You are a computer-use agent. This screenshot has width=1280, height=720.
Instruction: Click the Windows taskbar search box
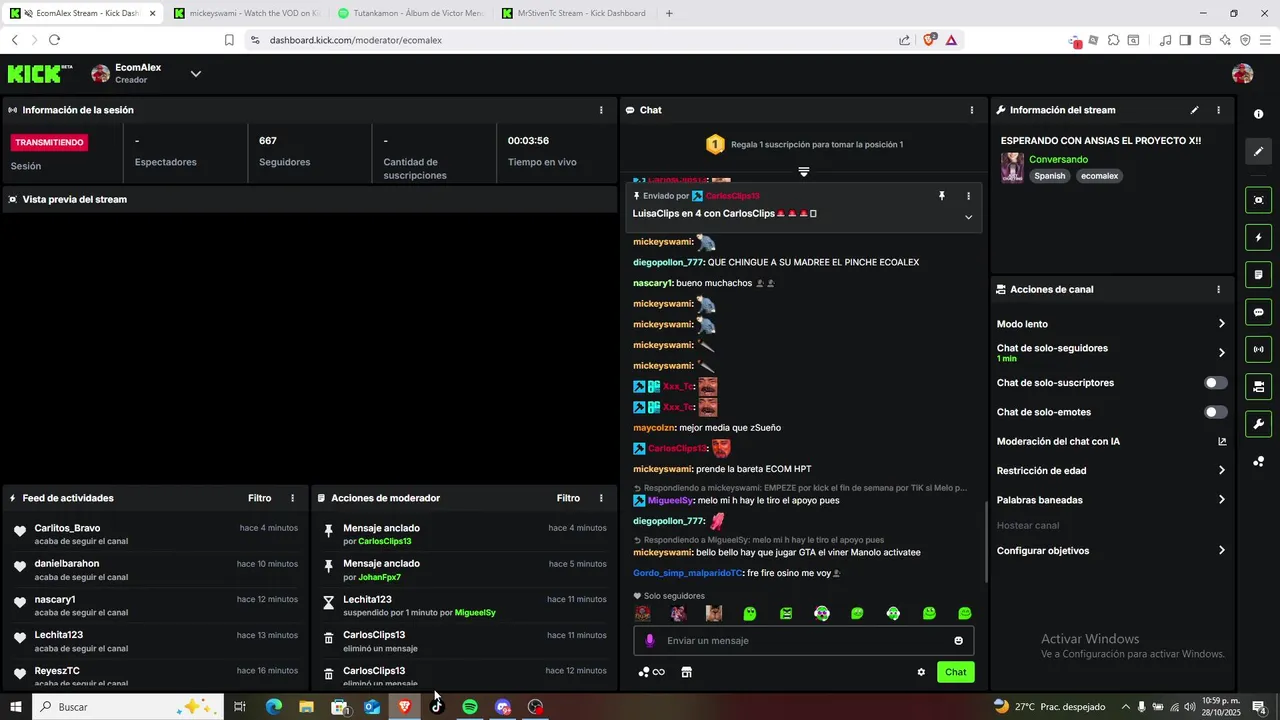point(125,707)
